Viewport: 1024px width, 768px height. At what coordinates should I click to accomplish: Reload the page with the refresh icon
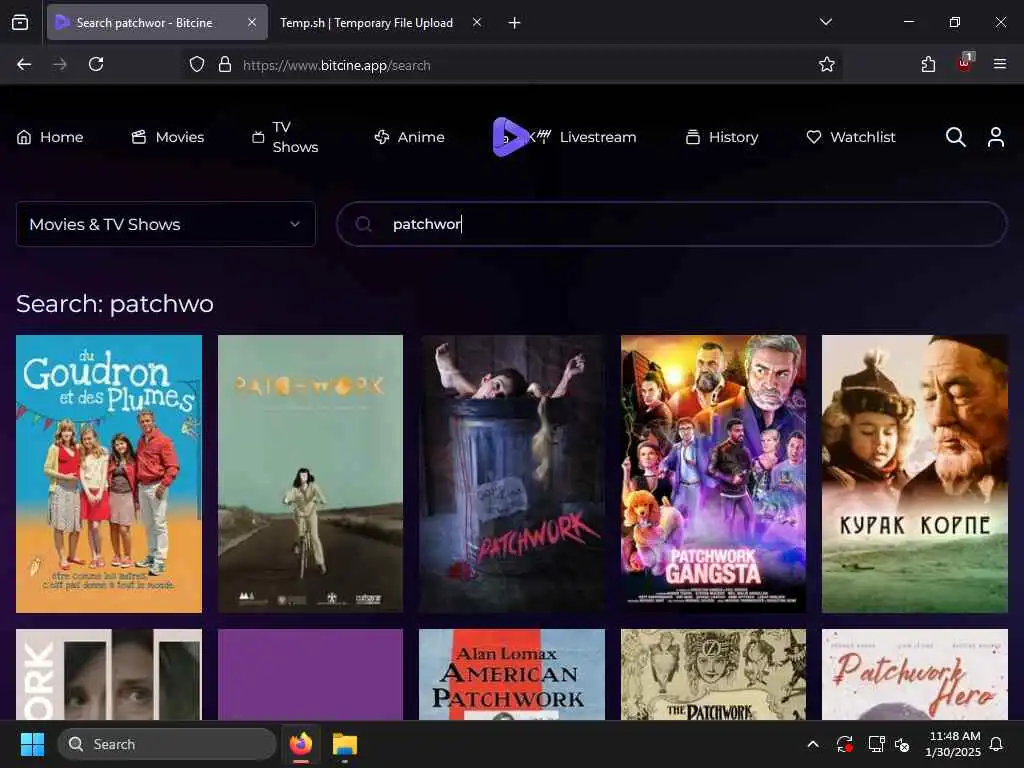tap(96, 64)
